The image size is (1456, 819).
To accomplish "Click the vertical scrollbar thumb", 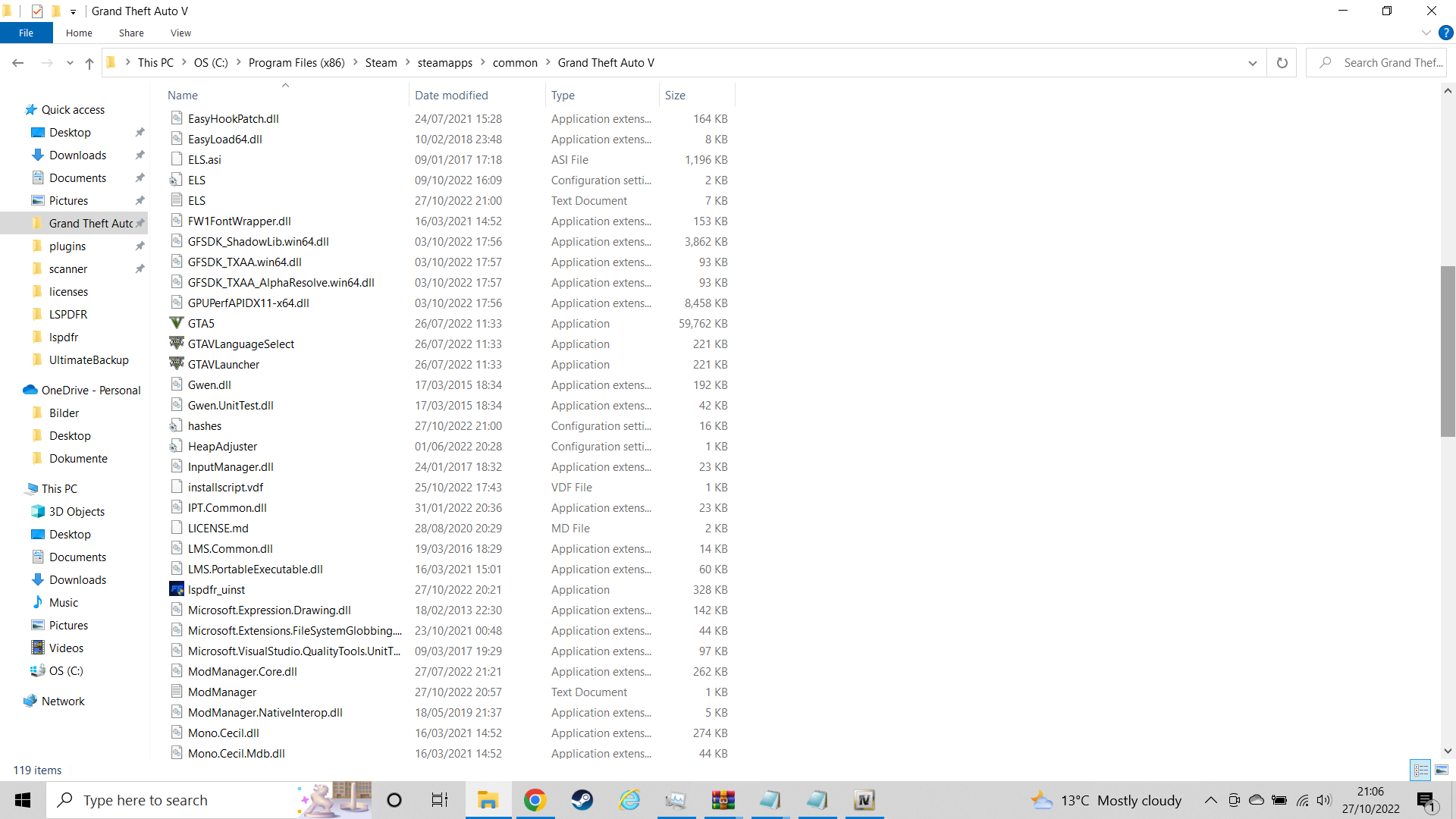I will [x=1448, y=350].
